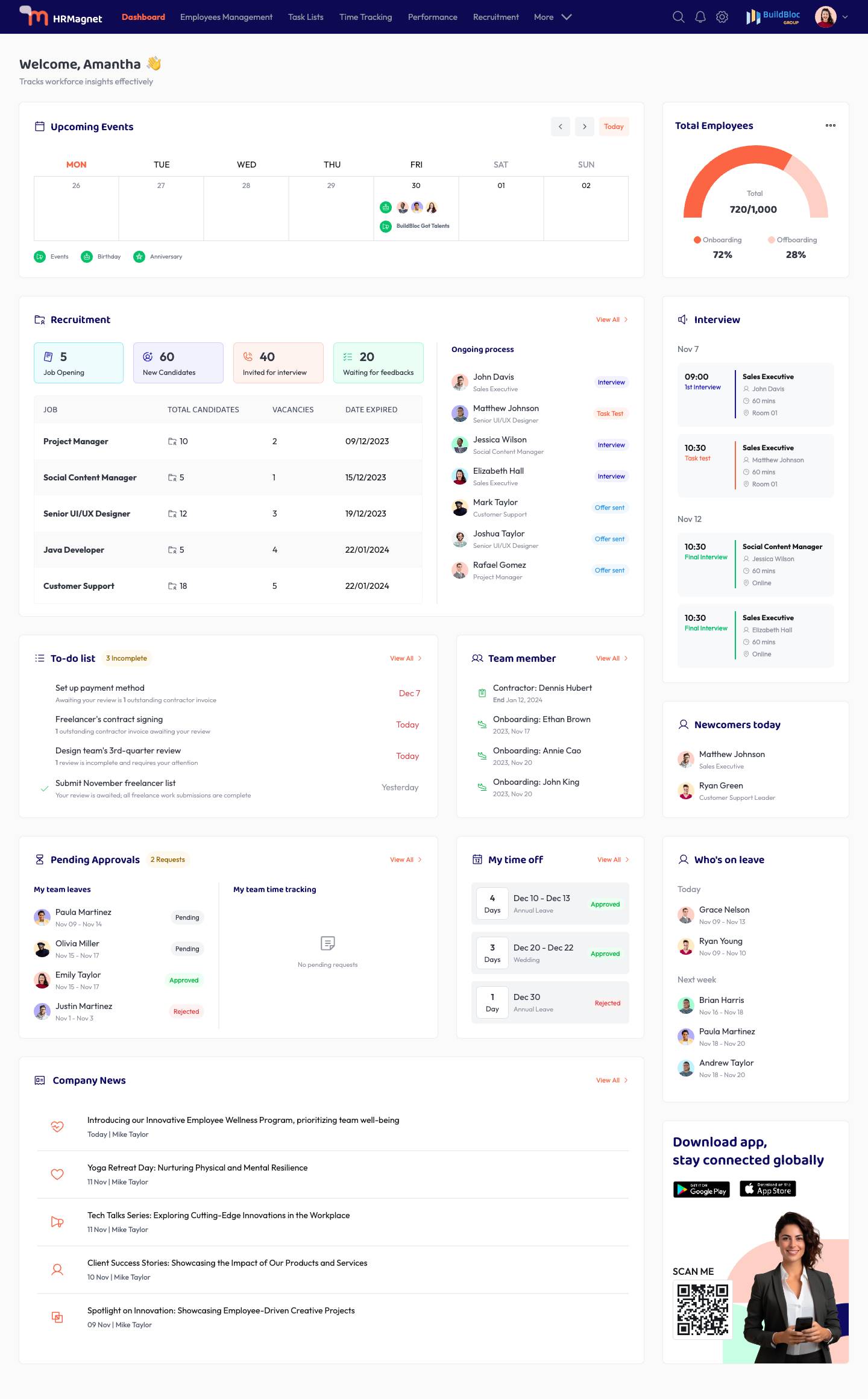This screenshot has width=868, height=1399.
Task: Click the birthday icon on Friday 30
Action: (x=386, y=207)
